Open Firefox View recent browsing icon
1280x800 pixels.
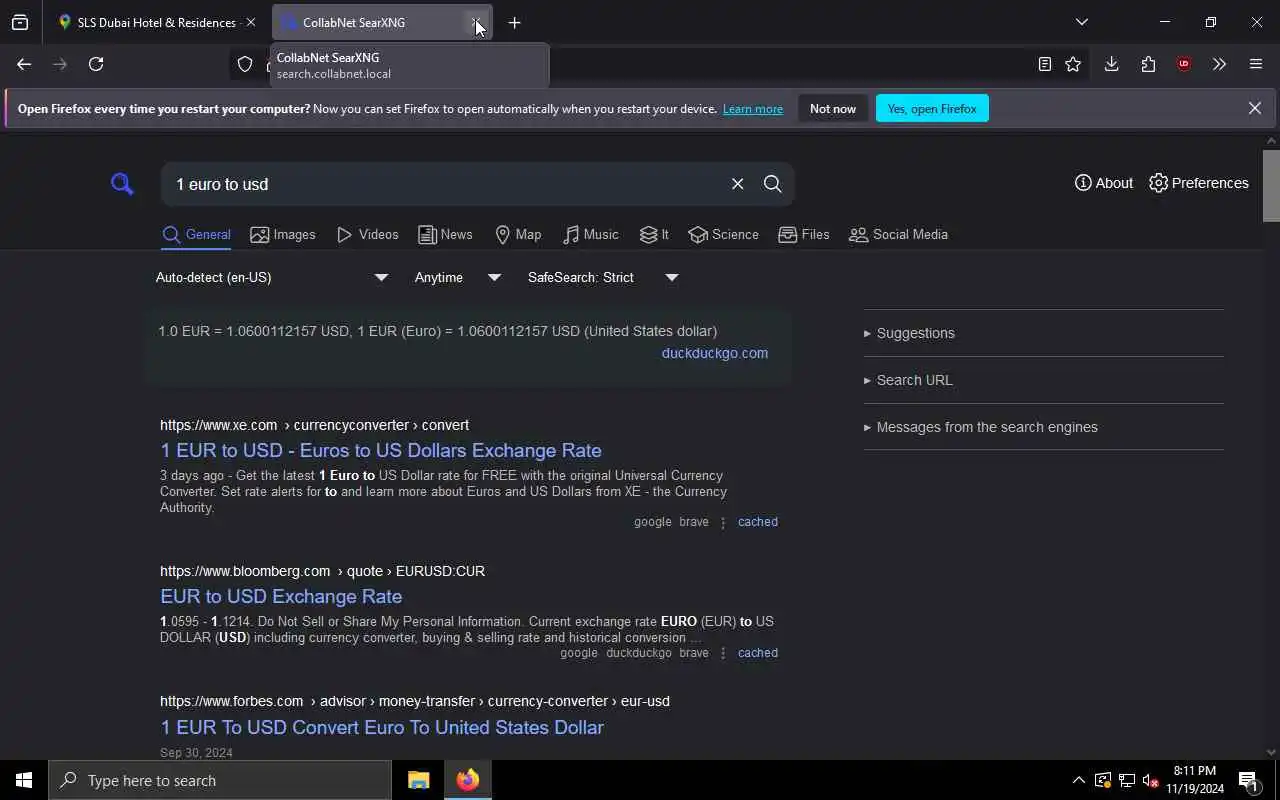point(20,22)
